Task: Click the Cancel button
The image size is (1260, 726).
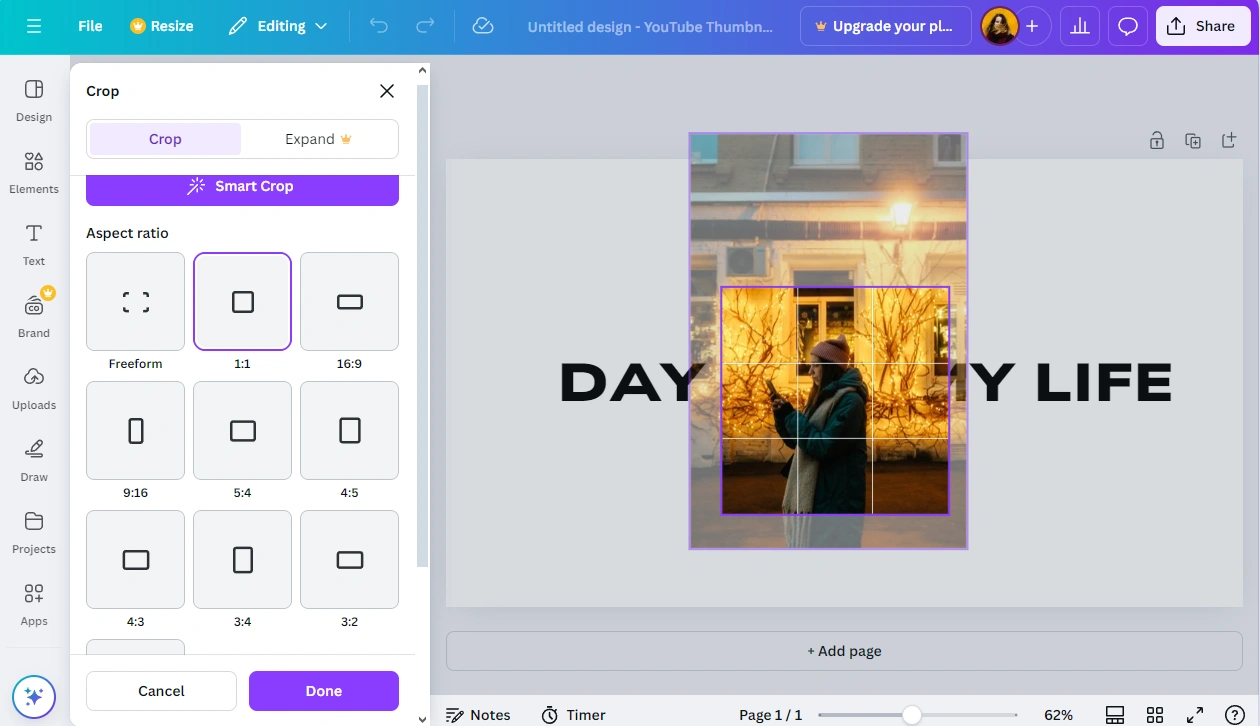Action: tap(161, 691)
